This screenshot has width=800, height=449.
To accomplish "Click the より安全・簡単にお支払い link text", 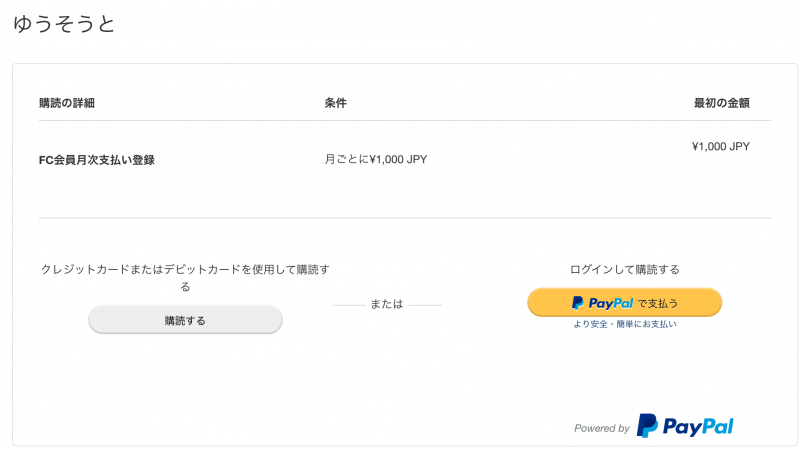I will [x=624, y=324].
